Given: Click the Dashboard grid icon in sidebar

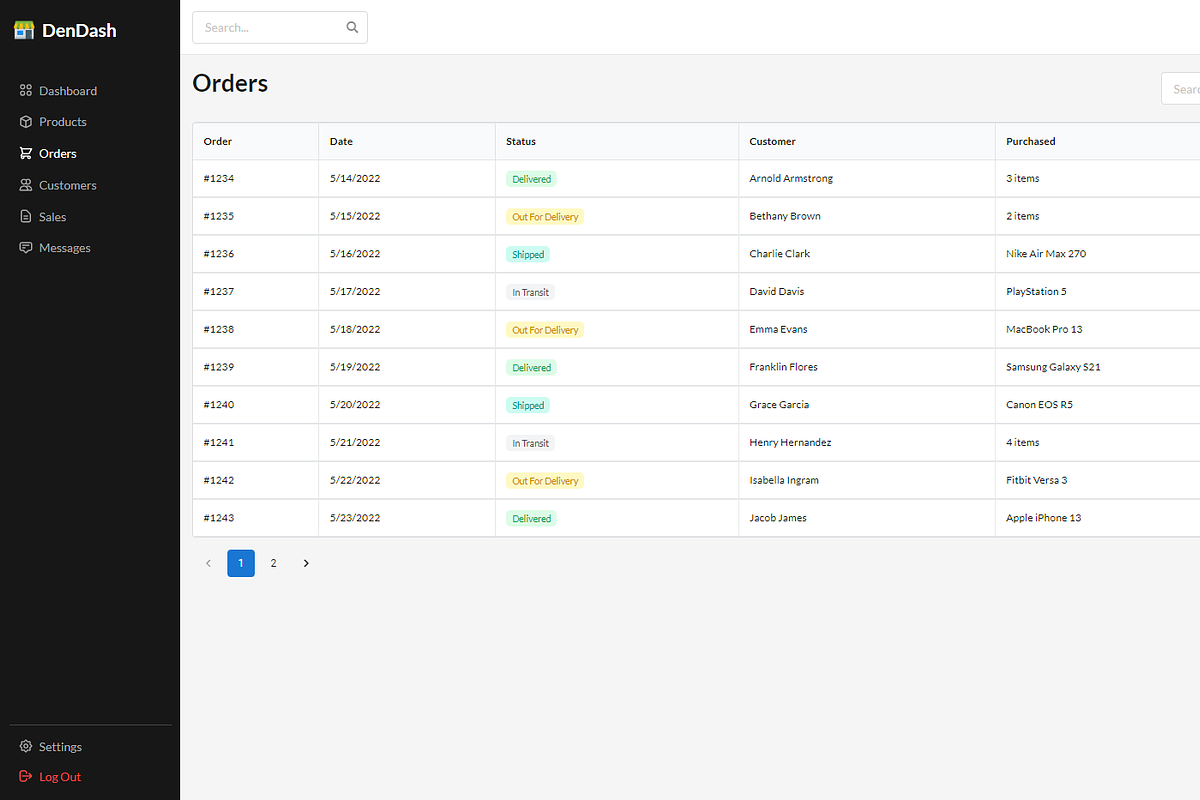Looking at the screenshot, I should pos(26,90).
